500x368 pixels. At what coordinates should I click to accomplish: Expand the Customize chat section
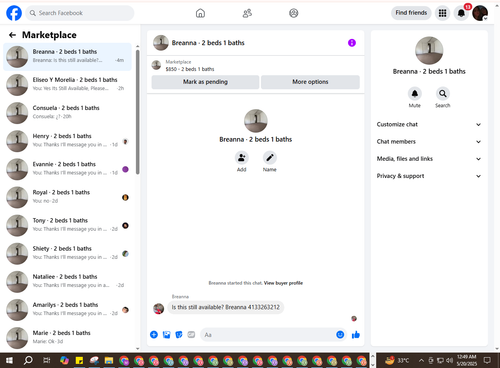point(429,124)
